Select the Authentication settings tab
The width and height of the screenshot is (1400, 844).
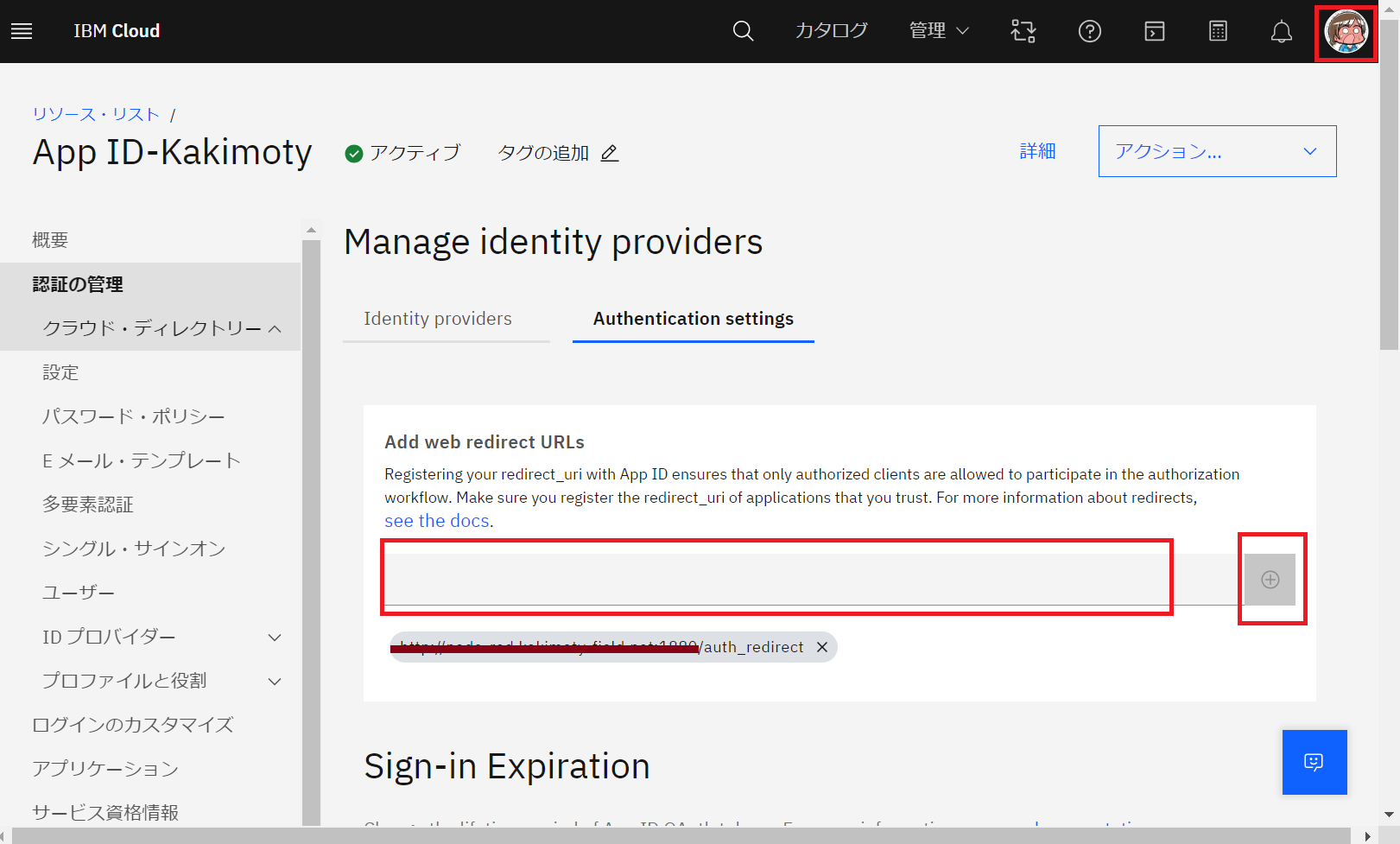694,319
